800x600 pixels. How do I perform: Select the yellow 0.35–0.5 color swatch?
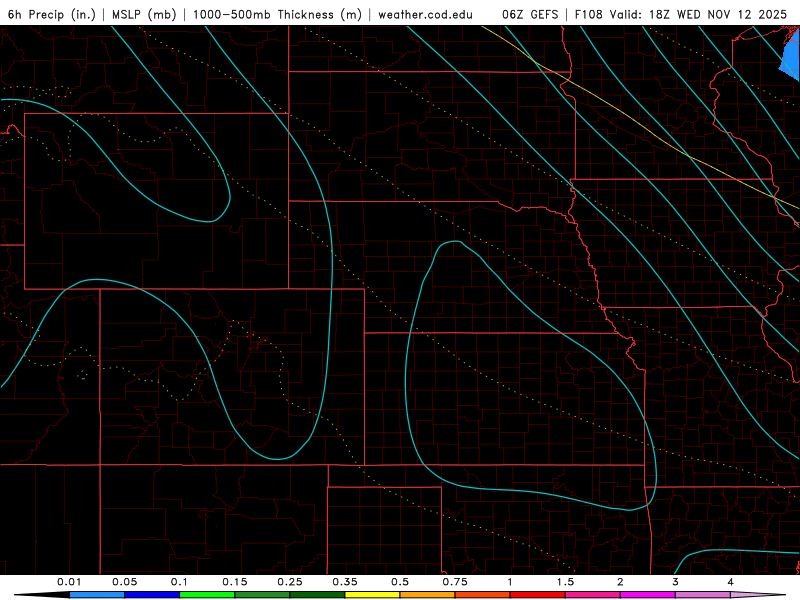(x=372, y=595)
